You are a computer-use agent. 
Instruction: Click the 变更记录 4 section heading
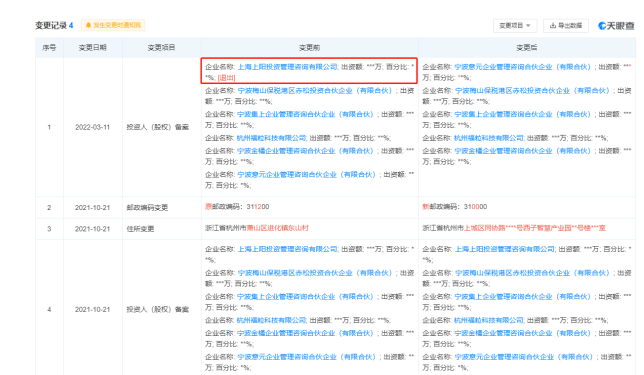point(54,25)
